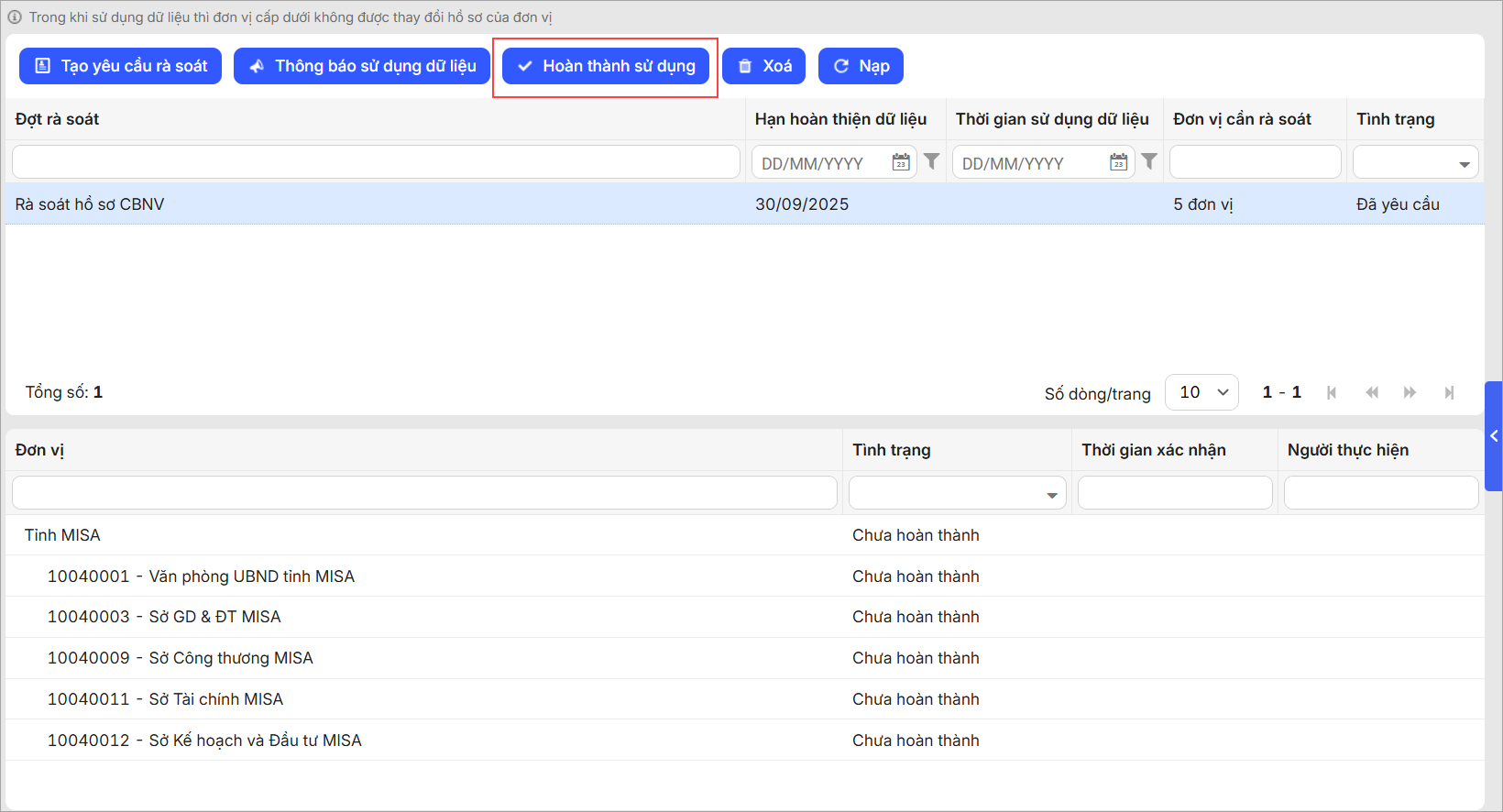The width and height of the screenshot is (1503, 812).
Task: Click Tạo yêu cầu rà soát button
Action: click(121, 66)
